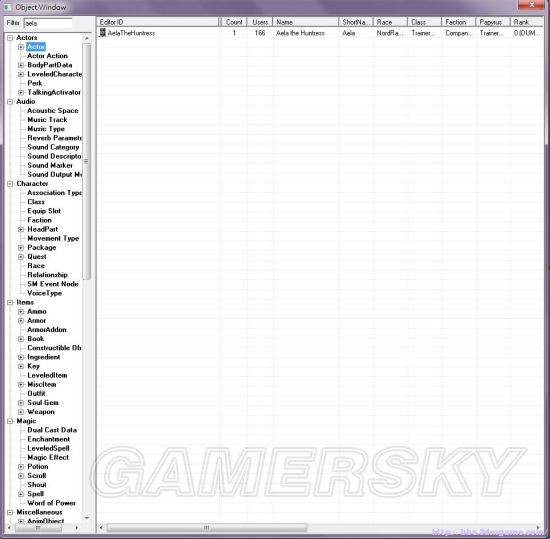Expand the Weapon tree node

coord(21,412)
